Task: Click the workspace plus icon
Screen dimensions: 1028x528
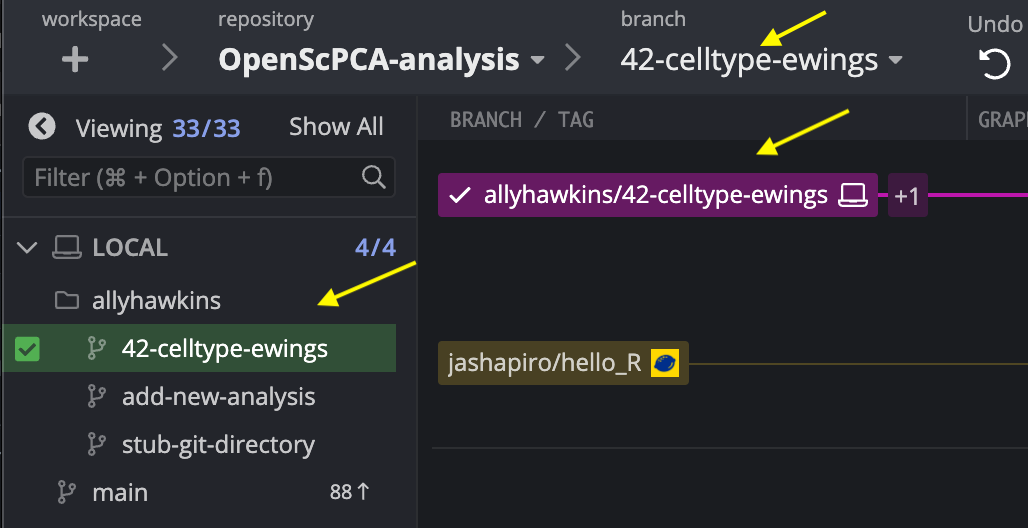Action: (75, 60)
